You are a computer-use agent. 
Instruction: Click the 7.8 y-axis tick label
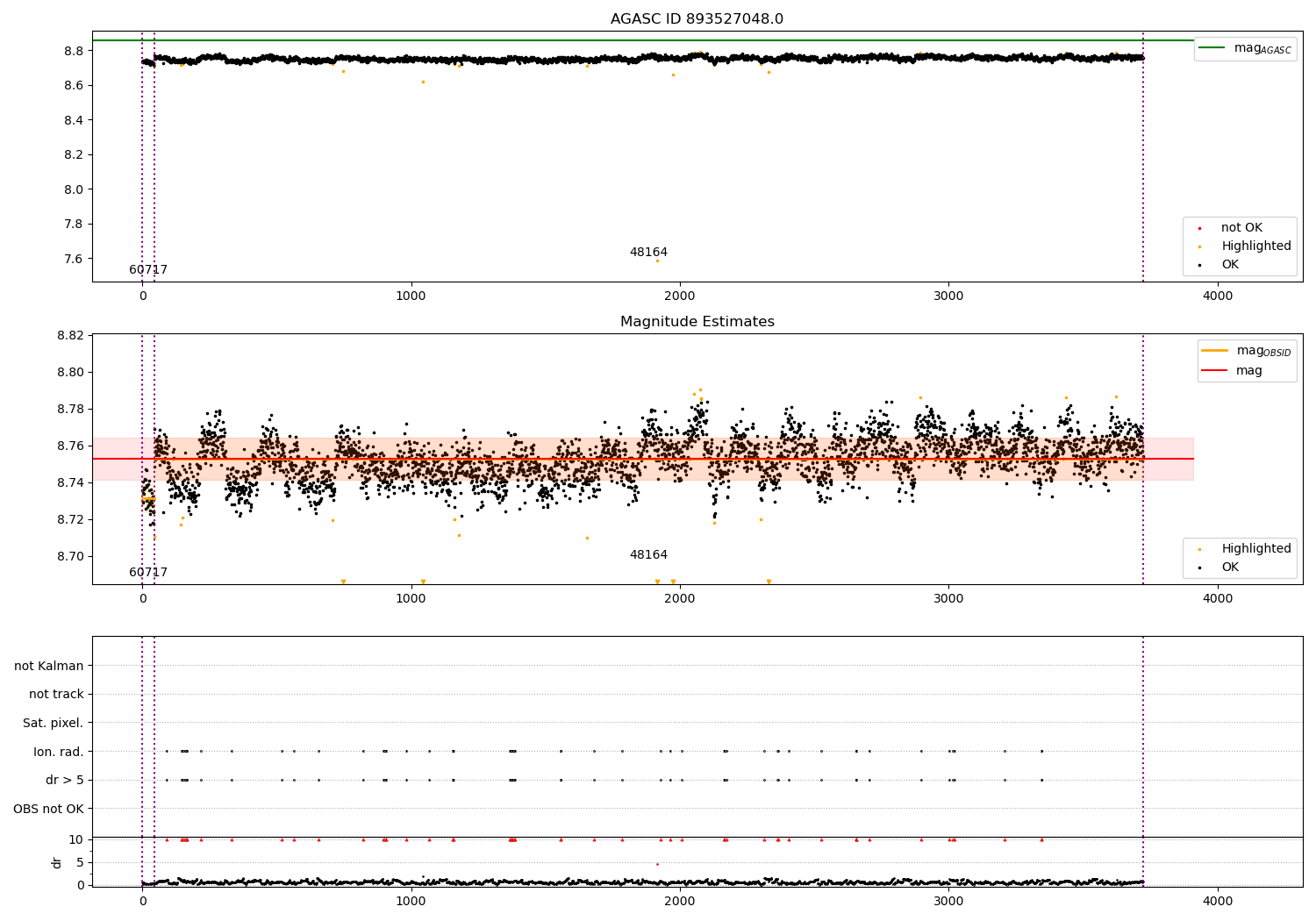75,225
